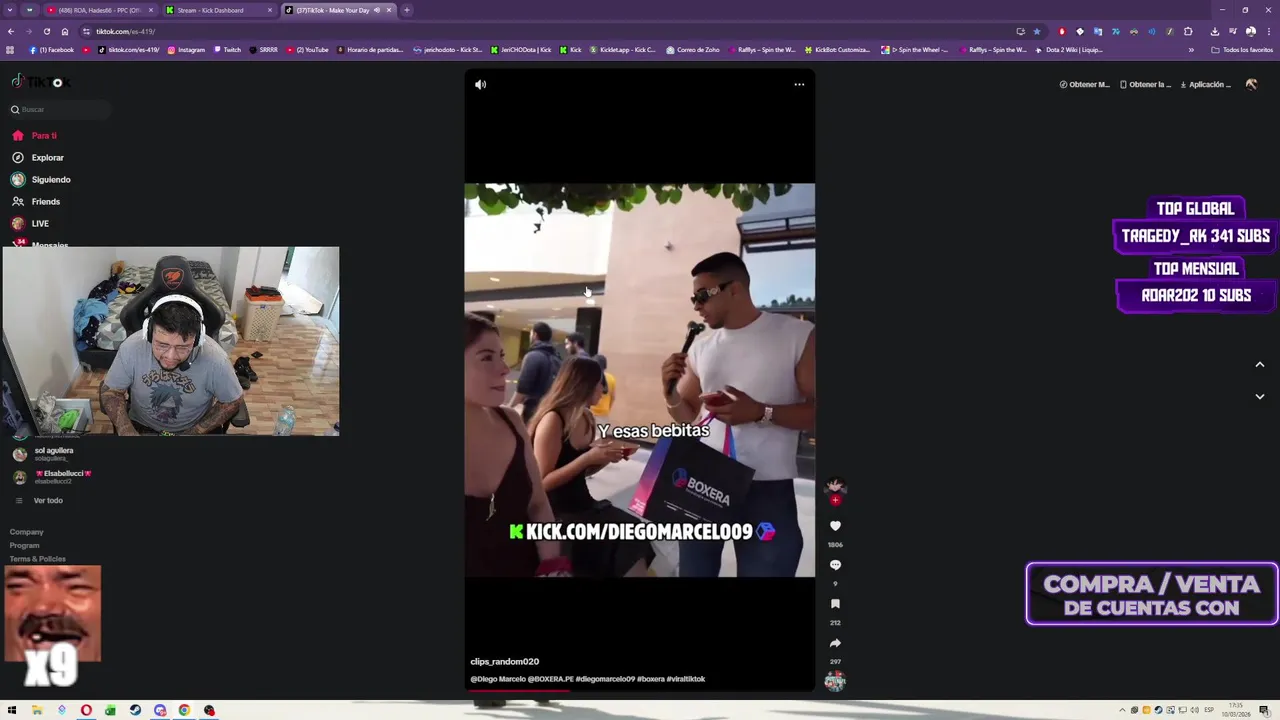Open the Siguiendo feed
The image size is (1280, 720).
pyautogui.click(x=41, y=180)
